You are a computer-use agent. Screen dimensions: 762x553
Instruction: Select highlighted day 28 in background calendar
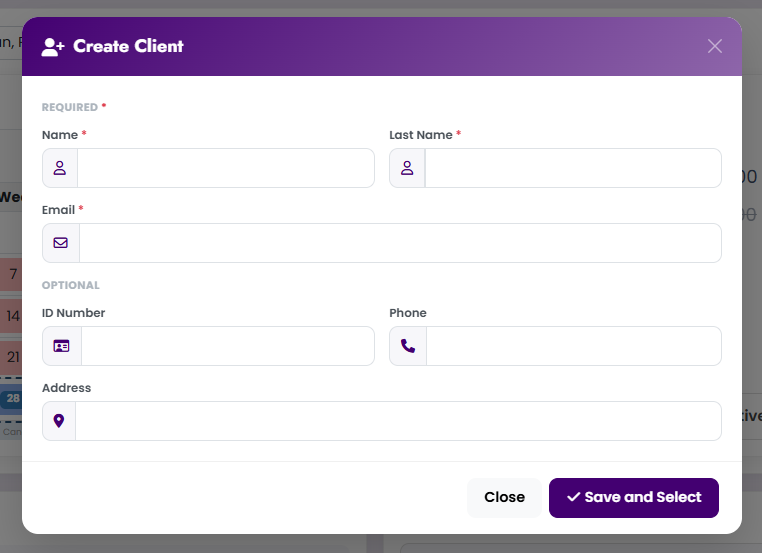pyautogui.click(x=12, y=398)
